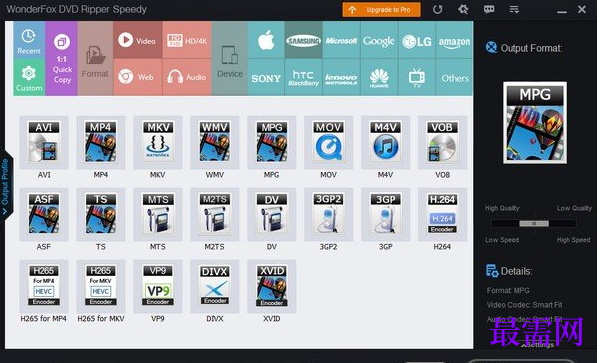The width and height of the screenshot is (602, 363).
Task: Show Lenovo Motorola device profiles
Action: [x=341, y=77]
